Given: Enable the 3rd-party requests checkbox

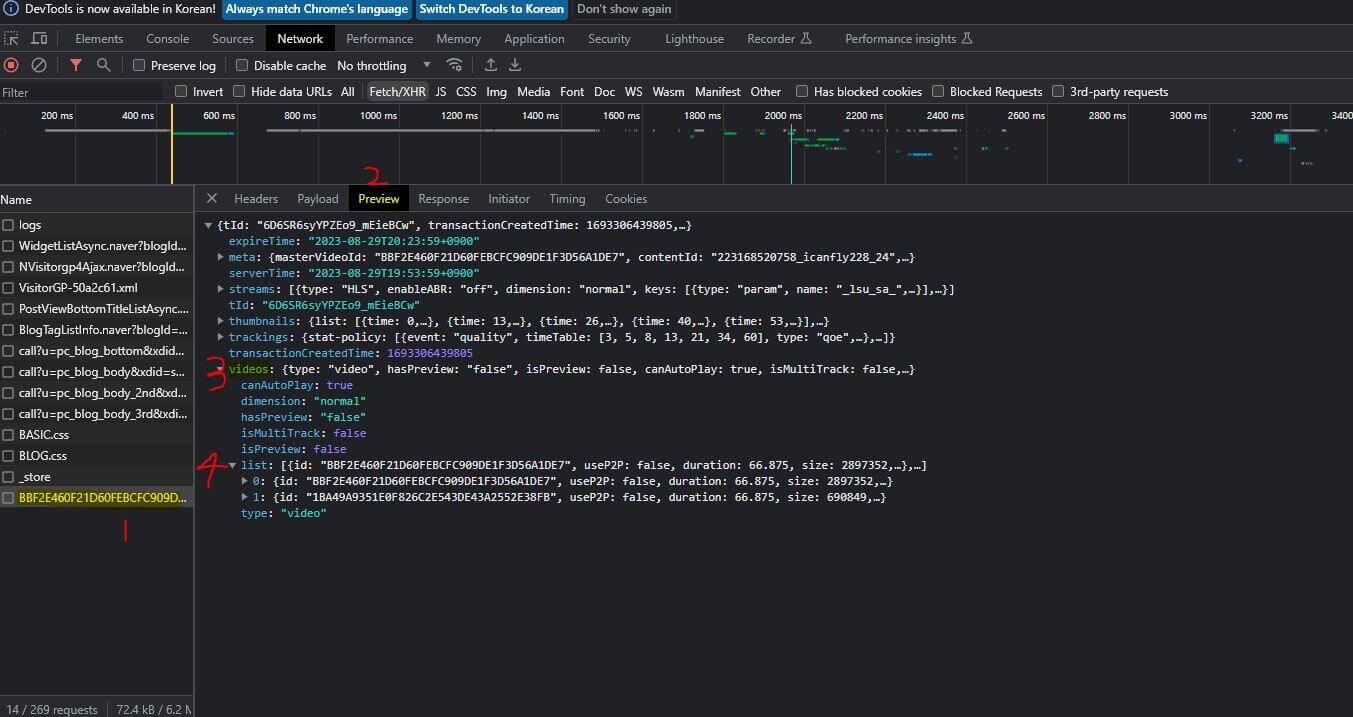Looking at the screenshot, I should tap(1058, 91).
